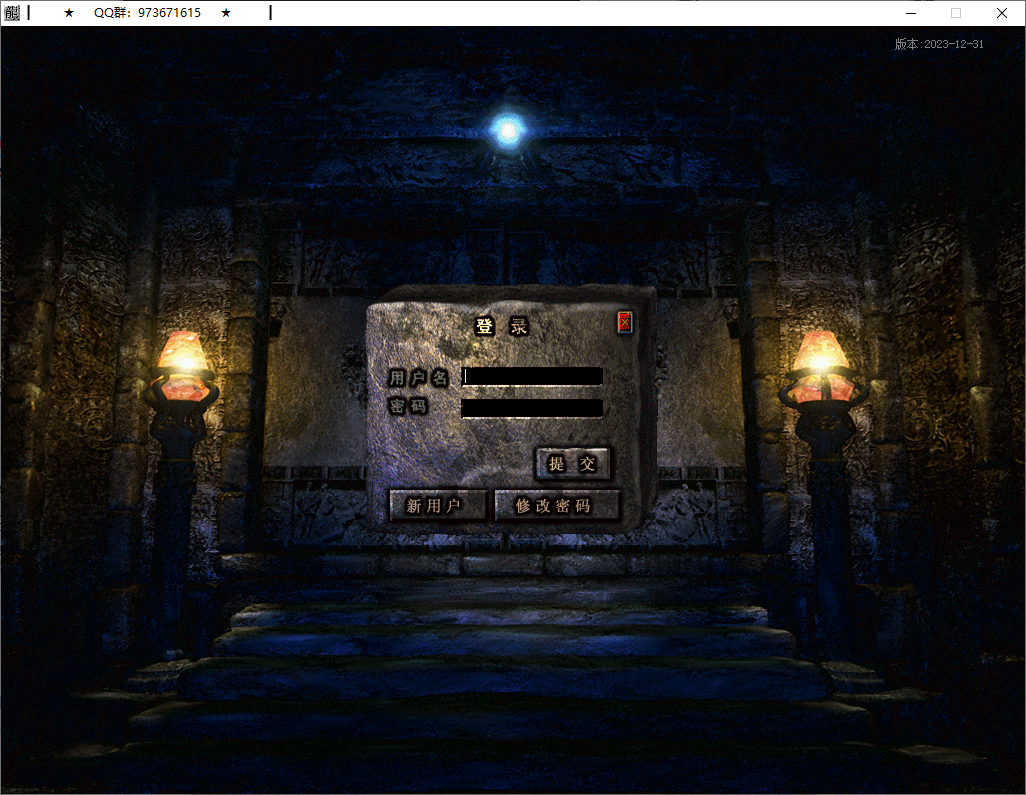
Task: Click the disabled maximize window button
Action: coord(956,13)
